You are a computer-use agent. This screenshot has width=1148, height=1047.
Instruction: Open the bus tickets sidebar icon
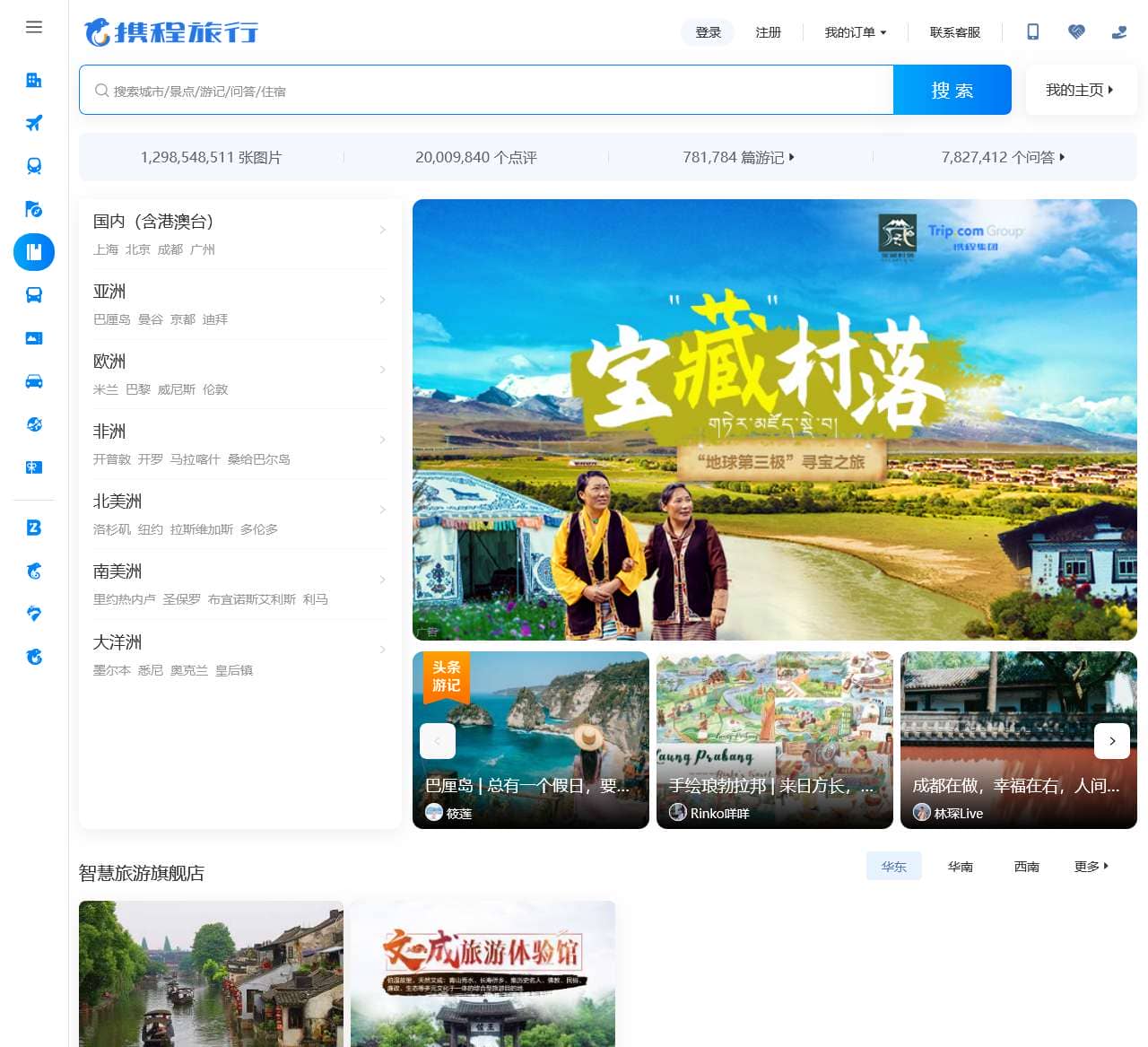click(34, 295)
